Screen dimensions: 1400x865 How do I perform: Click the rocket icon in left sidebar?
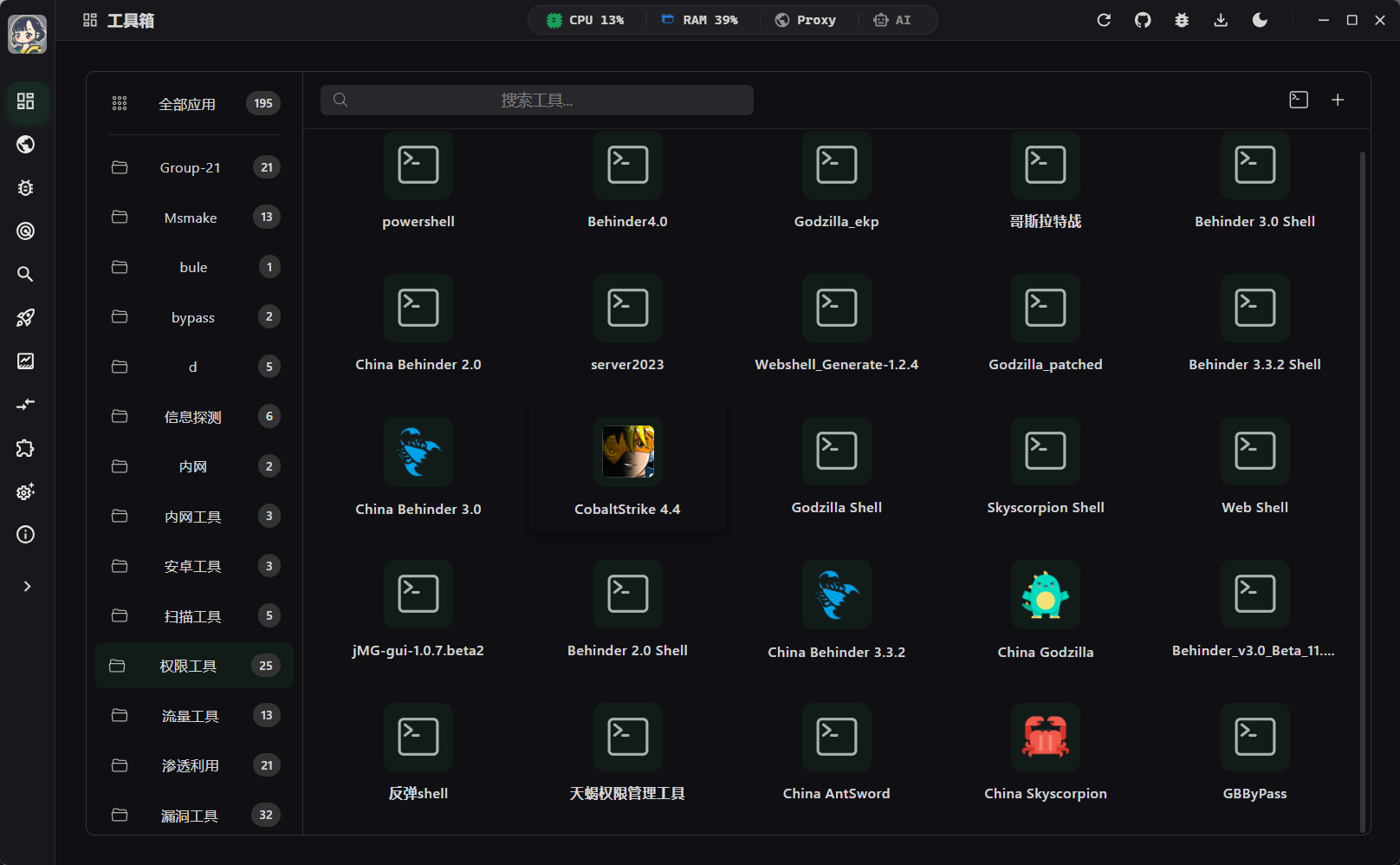[x=26, y=318]
